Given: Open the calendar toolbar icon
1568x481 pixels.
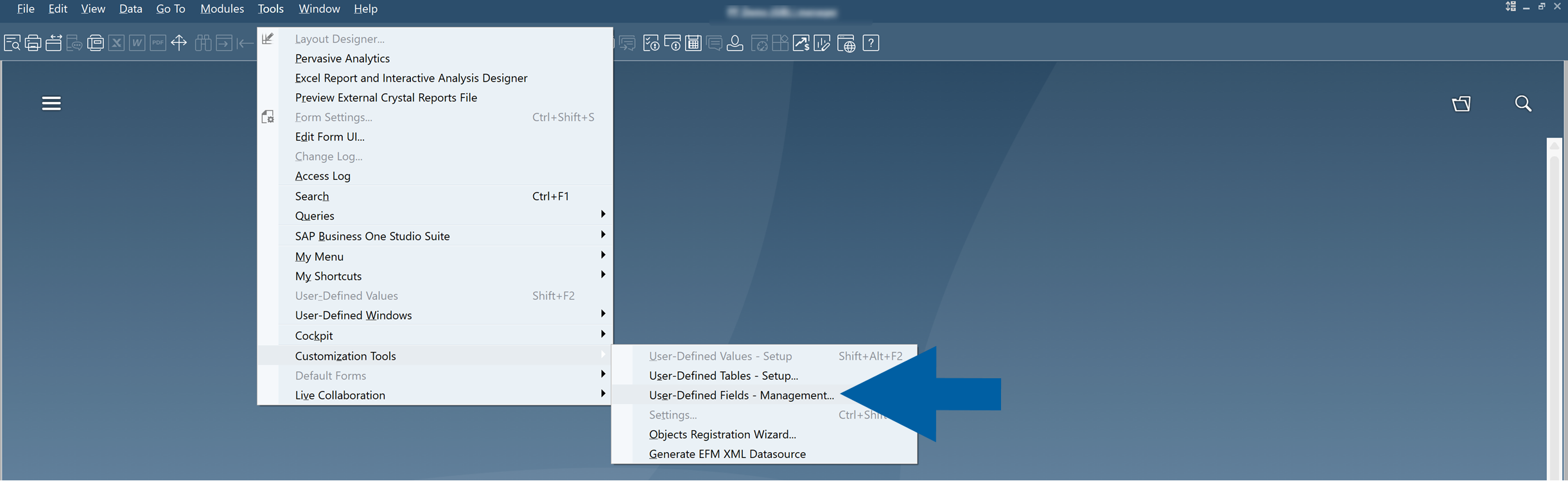Looking at the screenshot, I should (x=693, y=43).
